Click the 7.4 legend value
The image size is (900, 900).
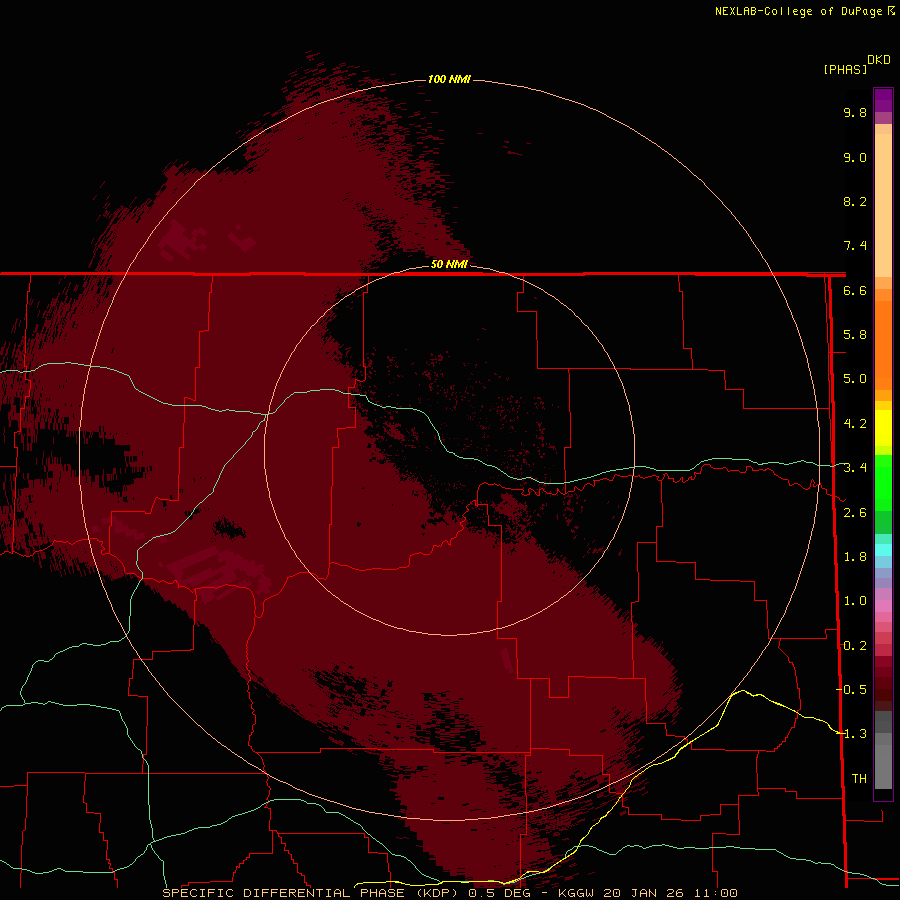click(855, 246)
